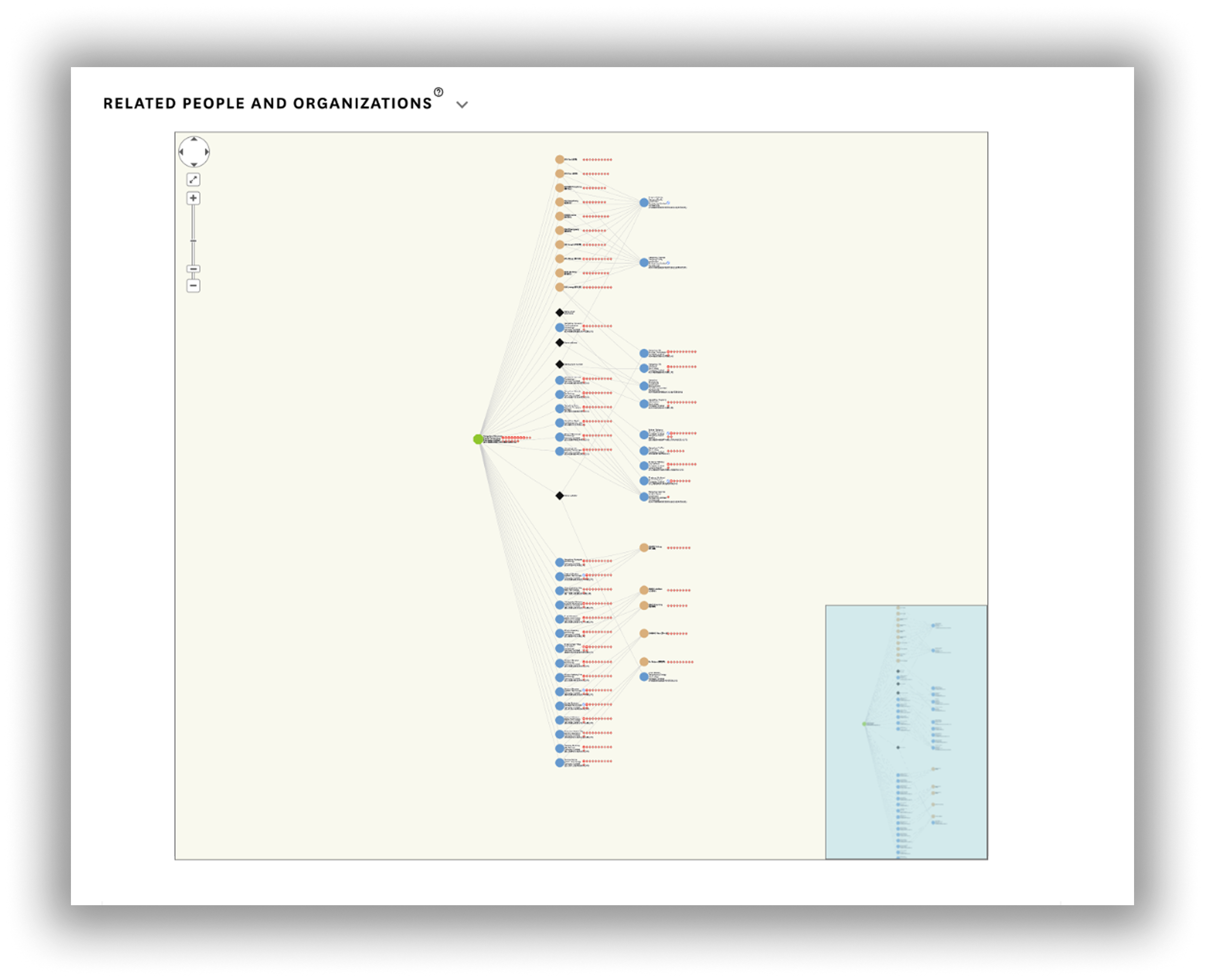This screenshot has height=980, width=1205.
Task: Zoom out with the bottom minus button
Action: (x=193, y=286)
